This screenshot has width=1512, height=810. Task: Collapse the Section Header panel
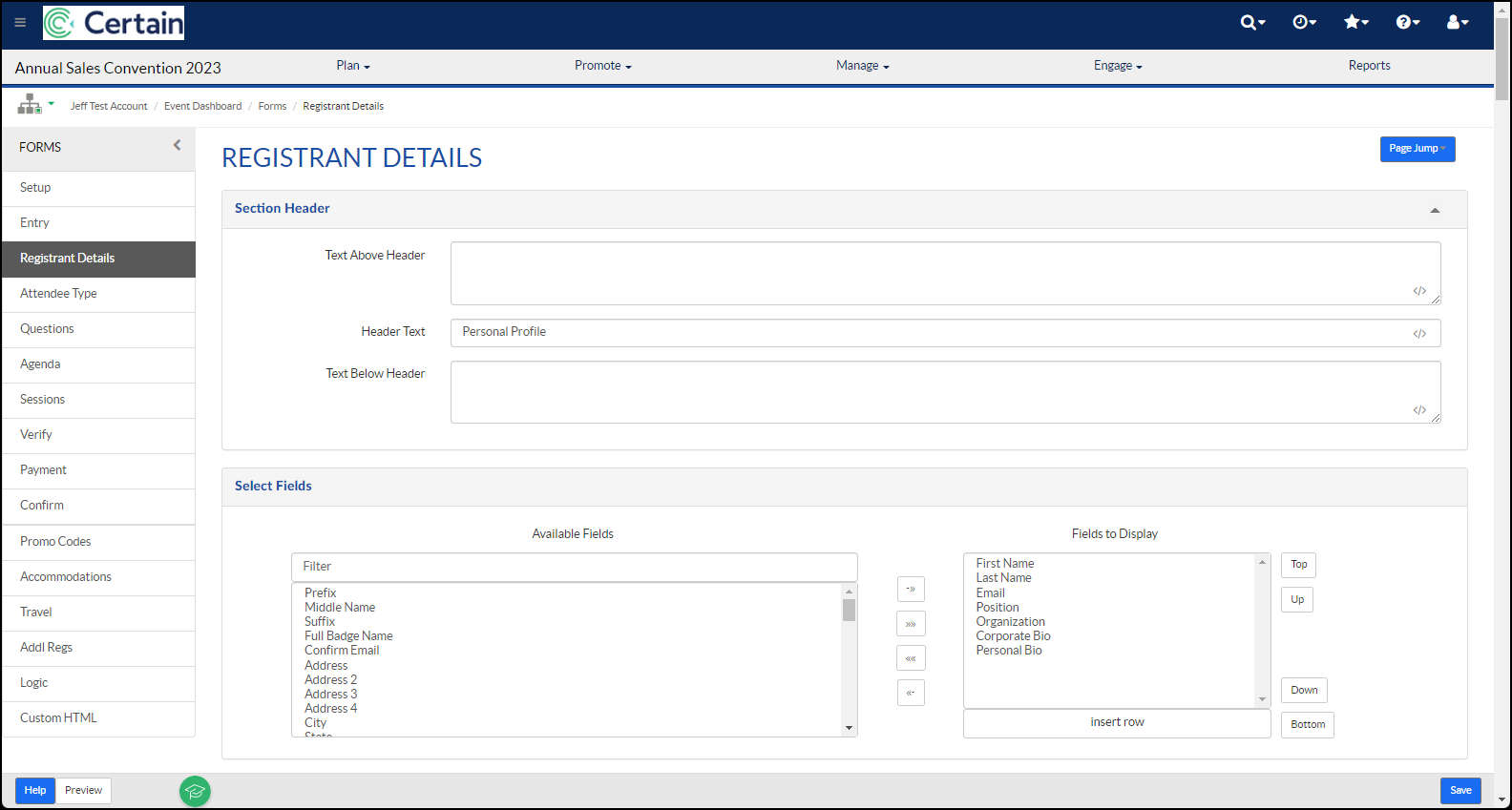point(1435,210)
